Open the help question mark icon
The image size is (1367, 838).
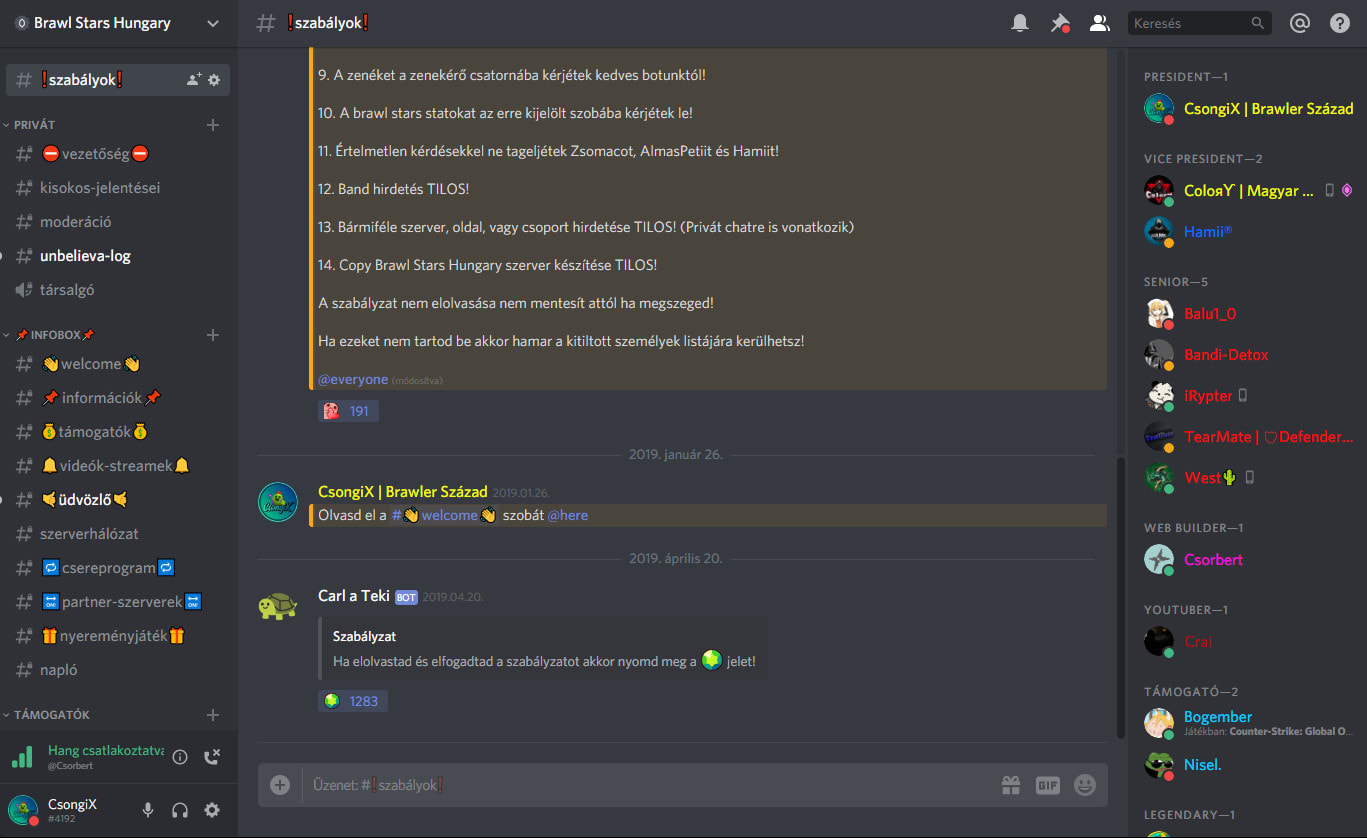coord(1340,23)
